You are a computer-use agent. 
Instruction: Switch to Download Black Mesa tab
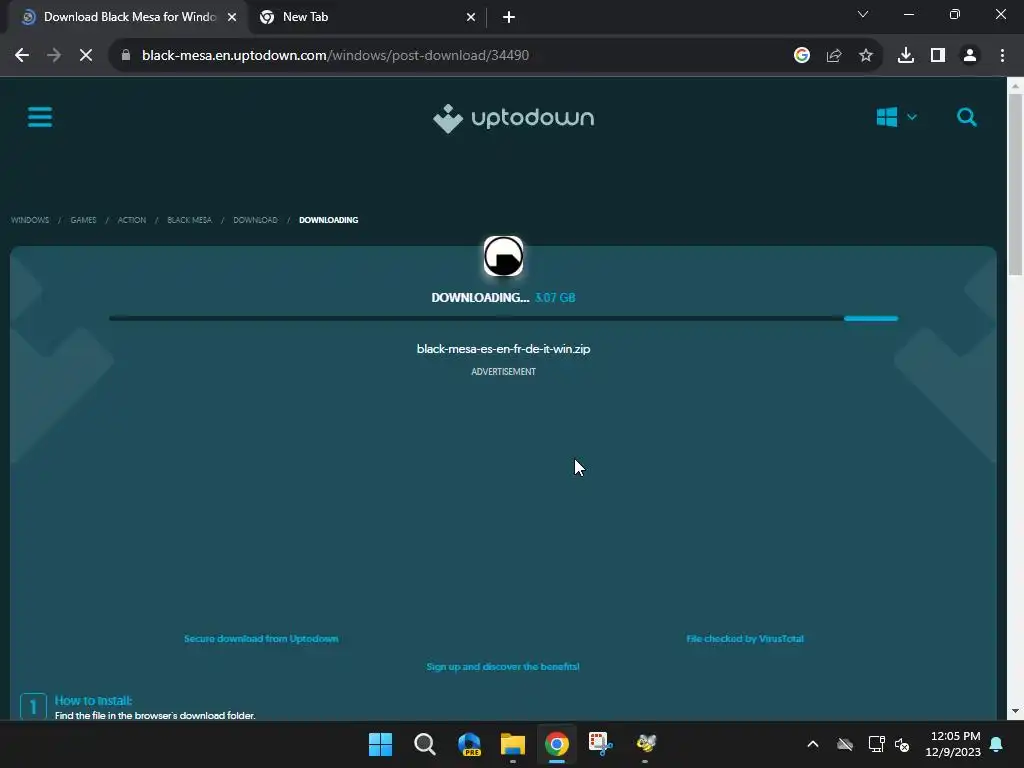pyautogui.click(x=127, y=17)
